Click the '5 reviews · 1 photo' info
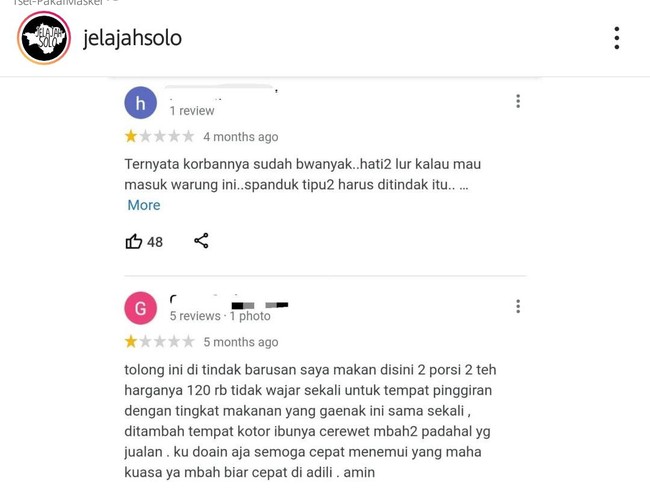This screenshot has height=488, width=650. tap(220, 316)
